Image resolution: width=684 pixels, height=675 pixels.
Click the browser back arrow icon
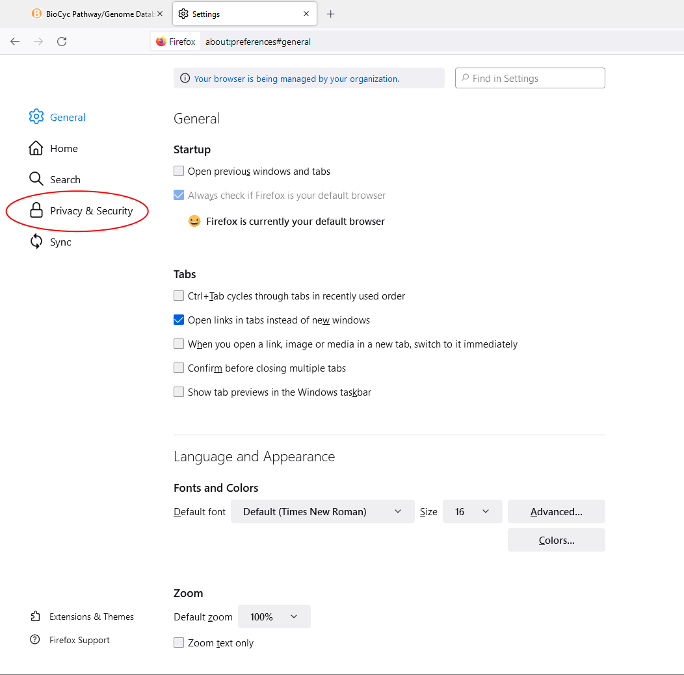[15, 41]
